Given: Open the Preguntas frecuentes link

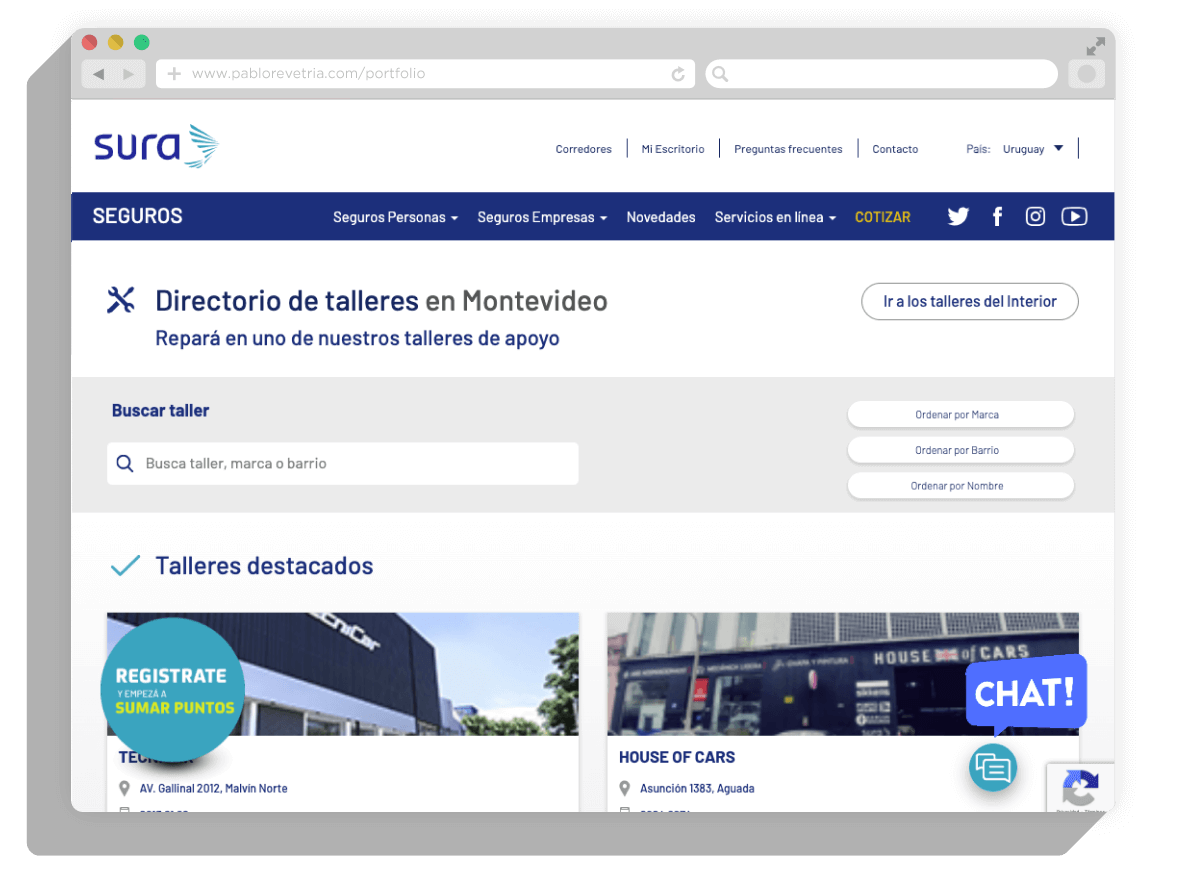Looking at the screenshot, I should [788, 149].
